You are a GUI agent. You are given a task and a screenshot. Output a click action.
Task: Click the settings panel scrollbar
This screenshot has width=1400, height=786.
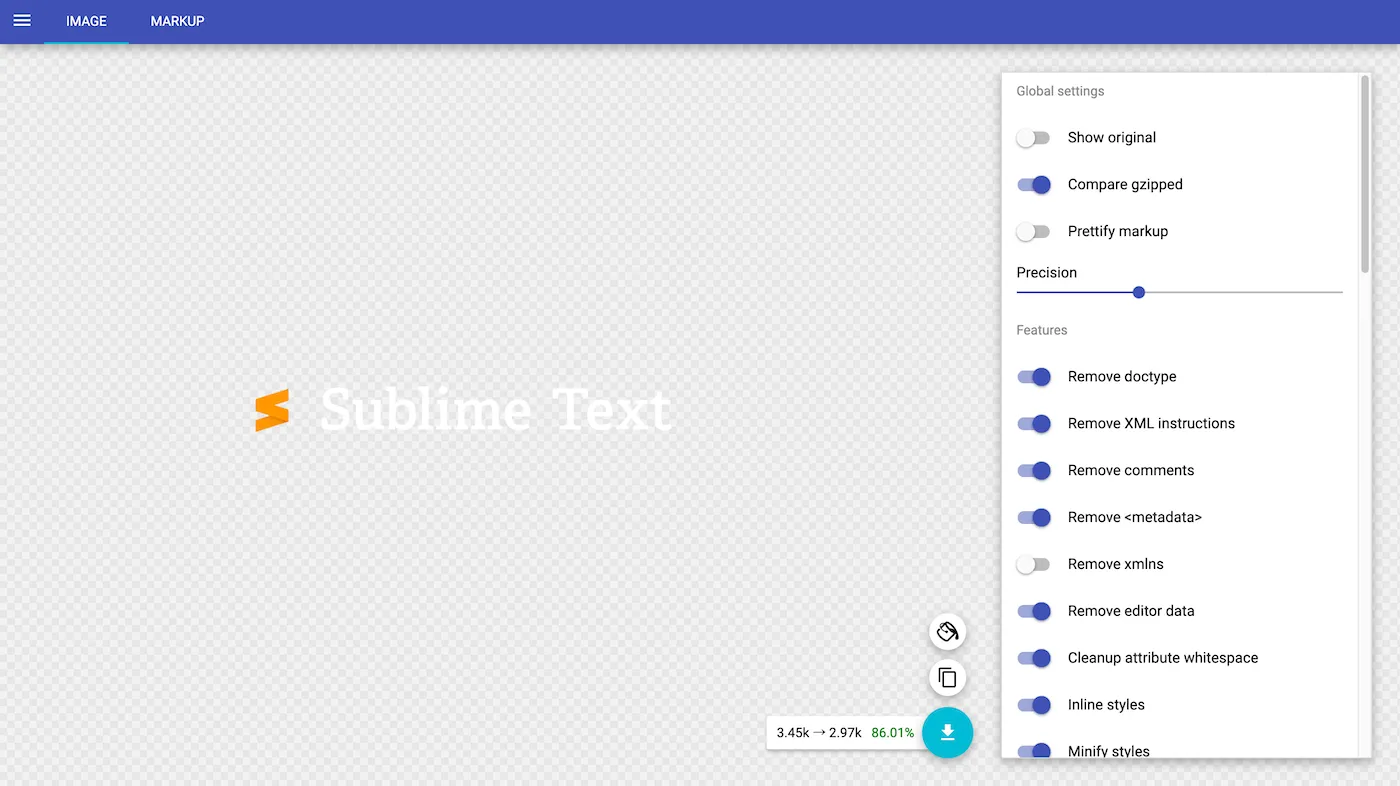(x=1365, y=175)
